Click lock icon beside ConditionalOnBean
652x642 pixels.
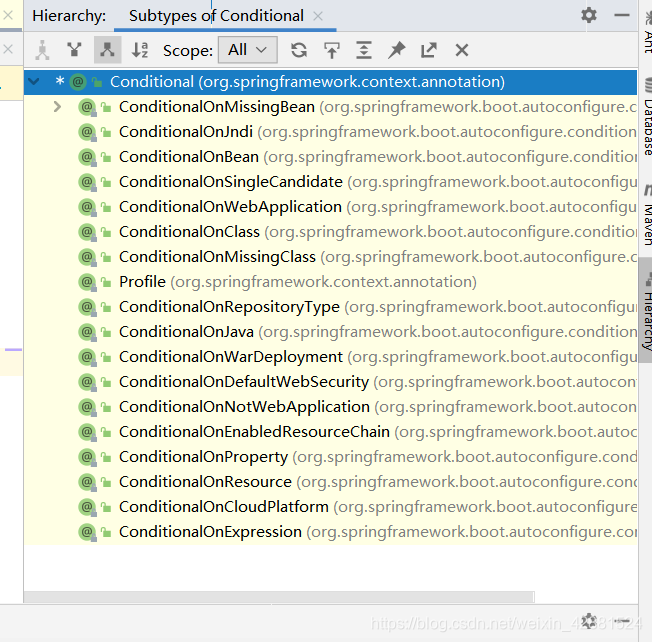[x=106, y=157]
